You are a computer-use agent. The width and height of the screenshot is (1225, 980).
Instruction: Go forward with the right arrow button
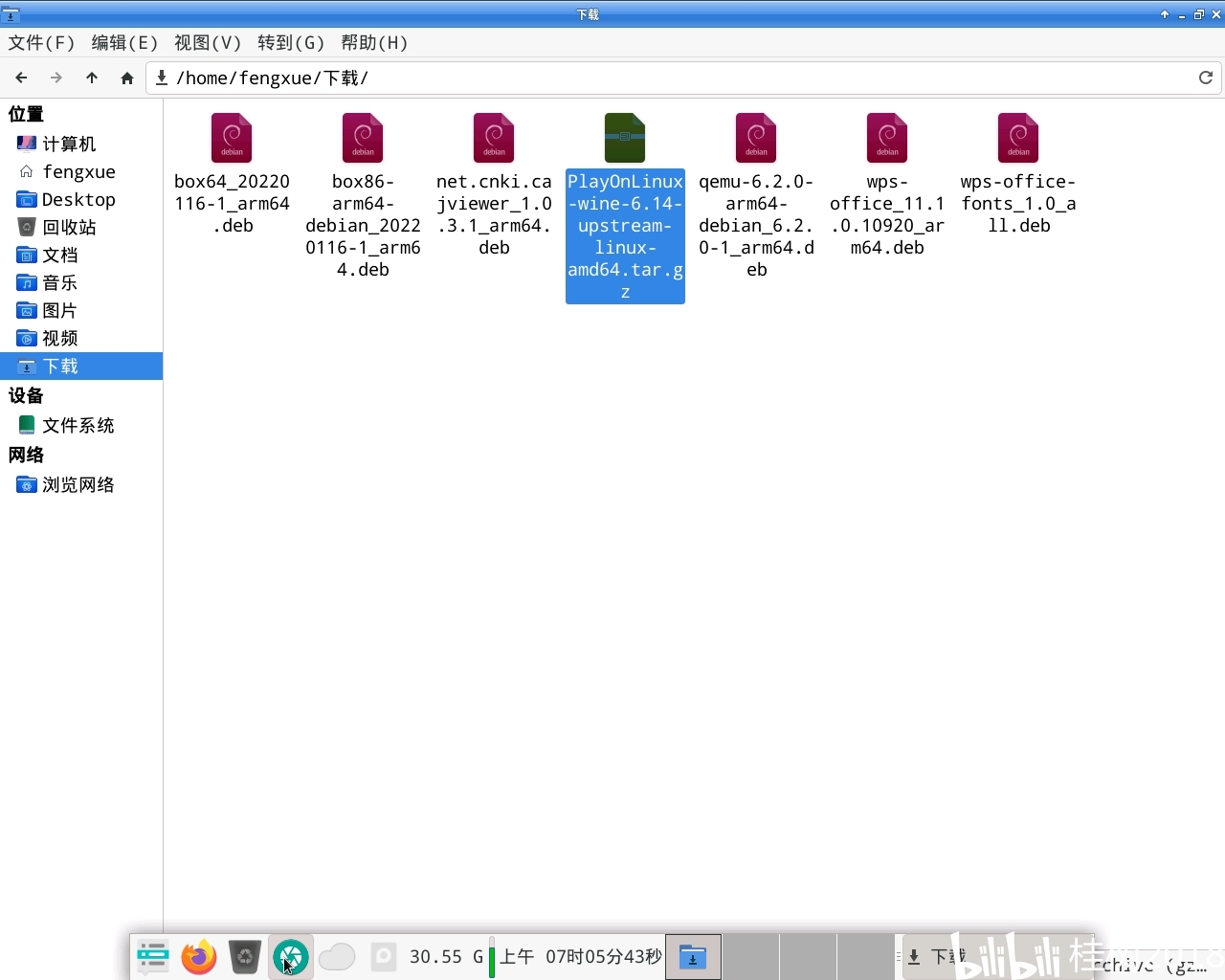[x=56, y=78]
